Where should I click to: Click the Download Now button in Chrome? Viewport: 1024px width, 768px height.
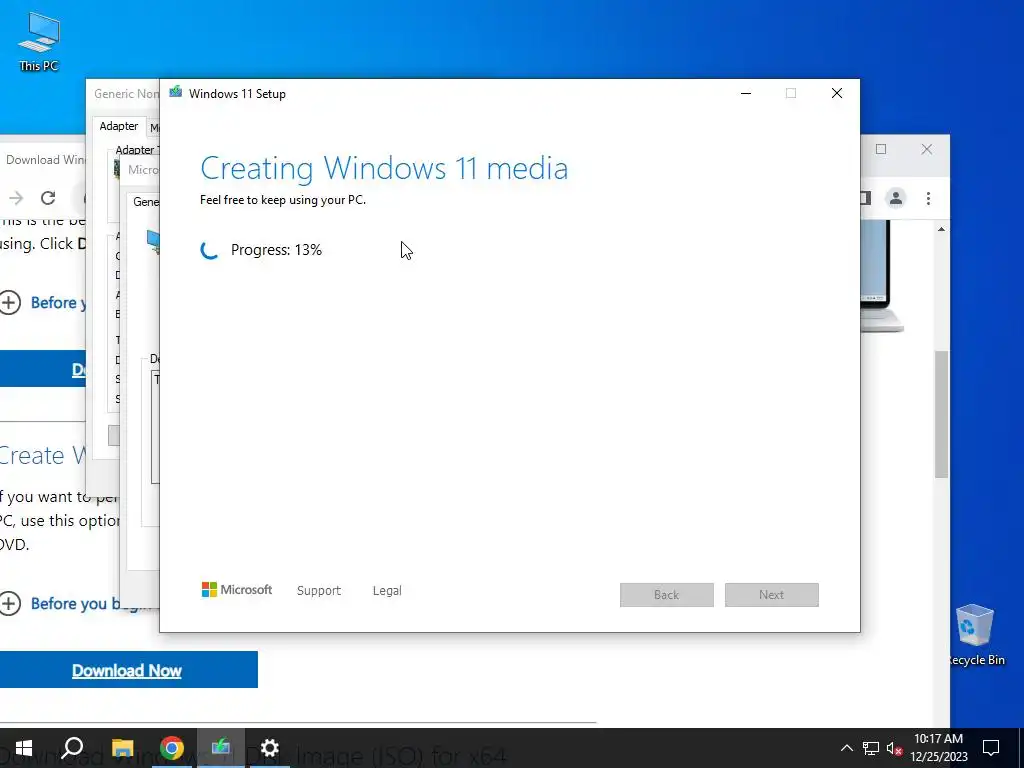point(127,670)
